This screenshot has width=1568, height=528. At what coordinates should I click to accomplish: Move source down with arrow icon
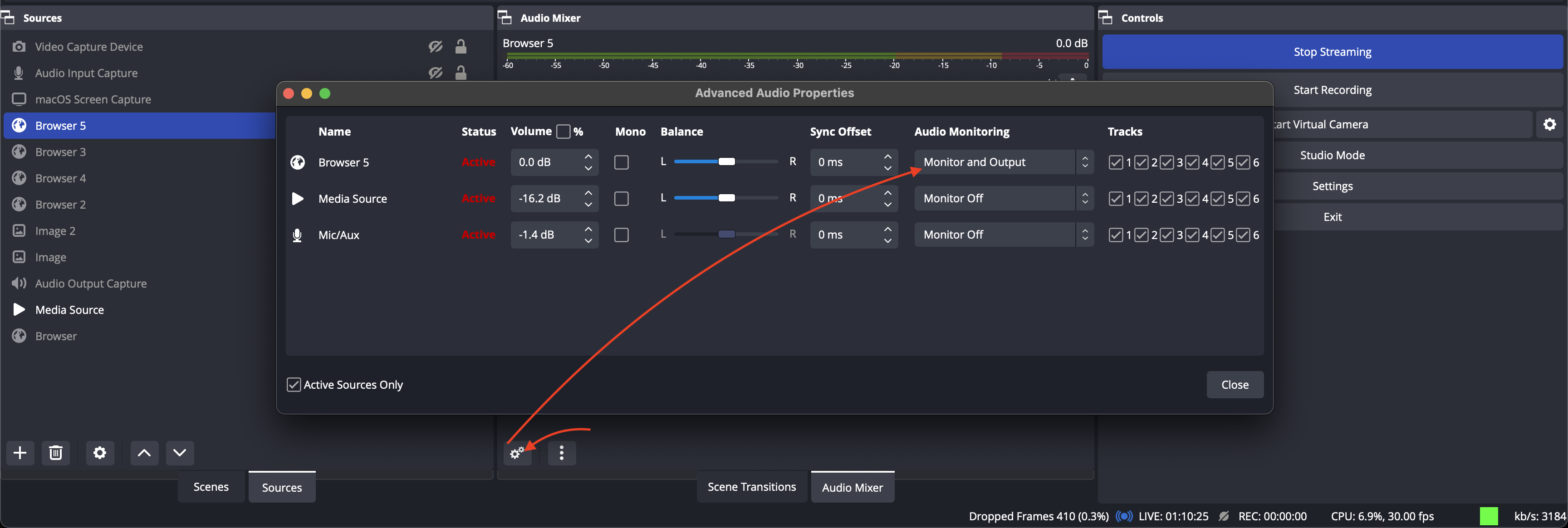(x=180, y=453)
